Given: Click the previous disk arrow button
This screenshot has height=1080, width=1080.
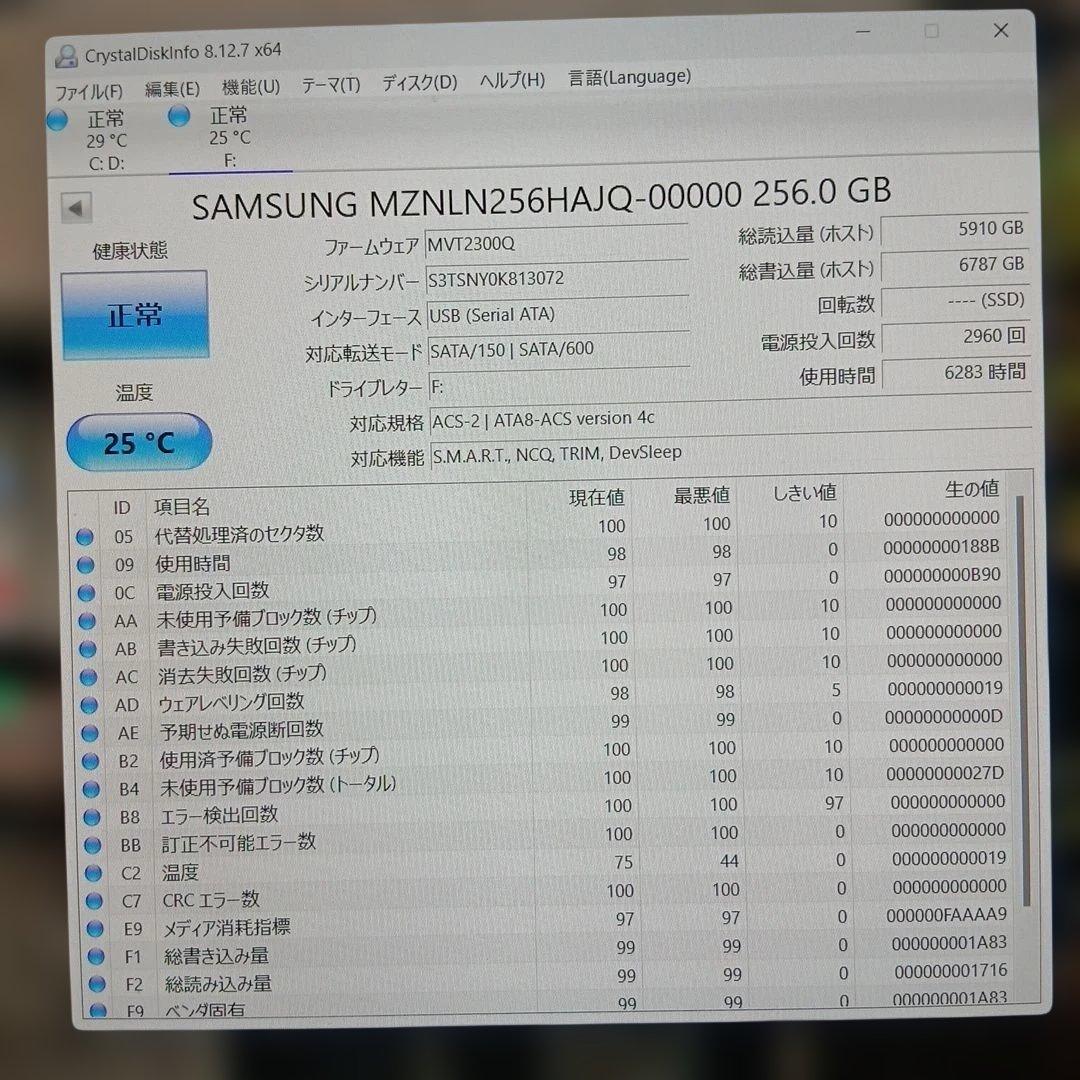Looking at the screenshot, I should point(76,207).
